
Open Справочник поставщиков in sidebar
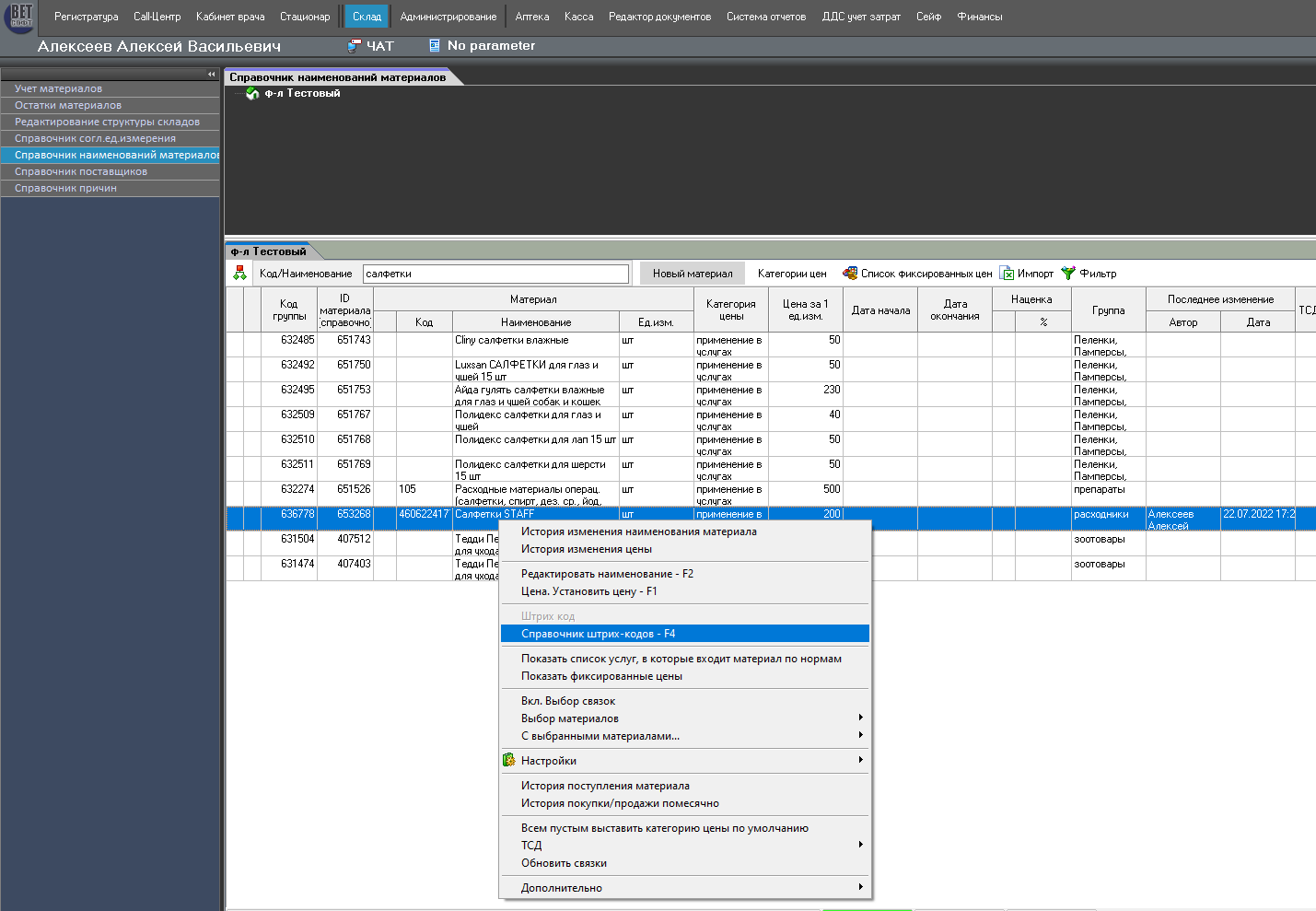81,171
